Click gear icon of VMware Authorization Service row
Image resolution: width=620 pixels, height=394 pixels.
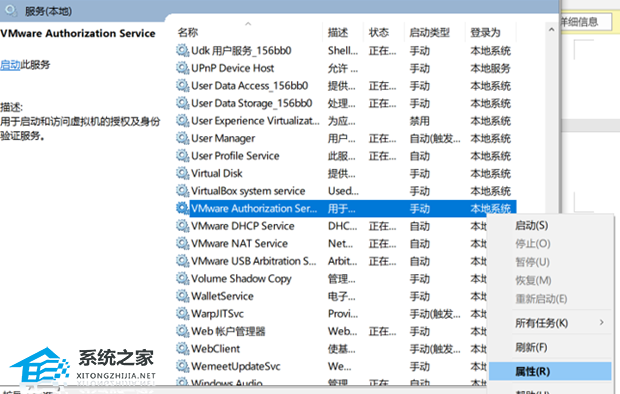tap(182, 208)
